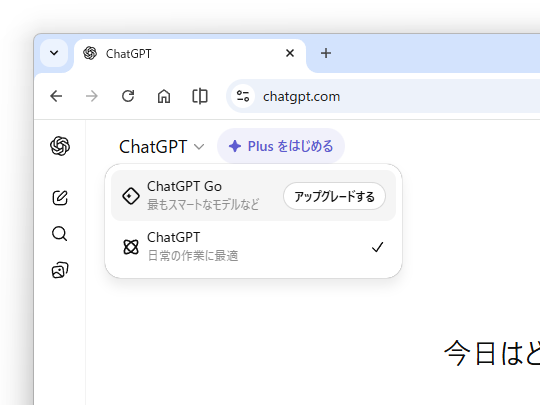This screenshot has height=405, width=540.
Task: Open the tab search chevron button
Action: pyautogui.click(x=54, y=53)
